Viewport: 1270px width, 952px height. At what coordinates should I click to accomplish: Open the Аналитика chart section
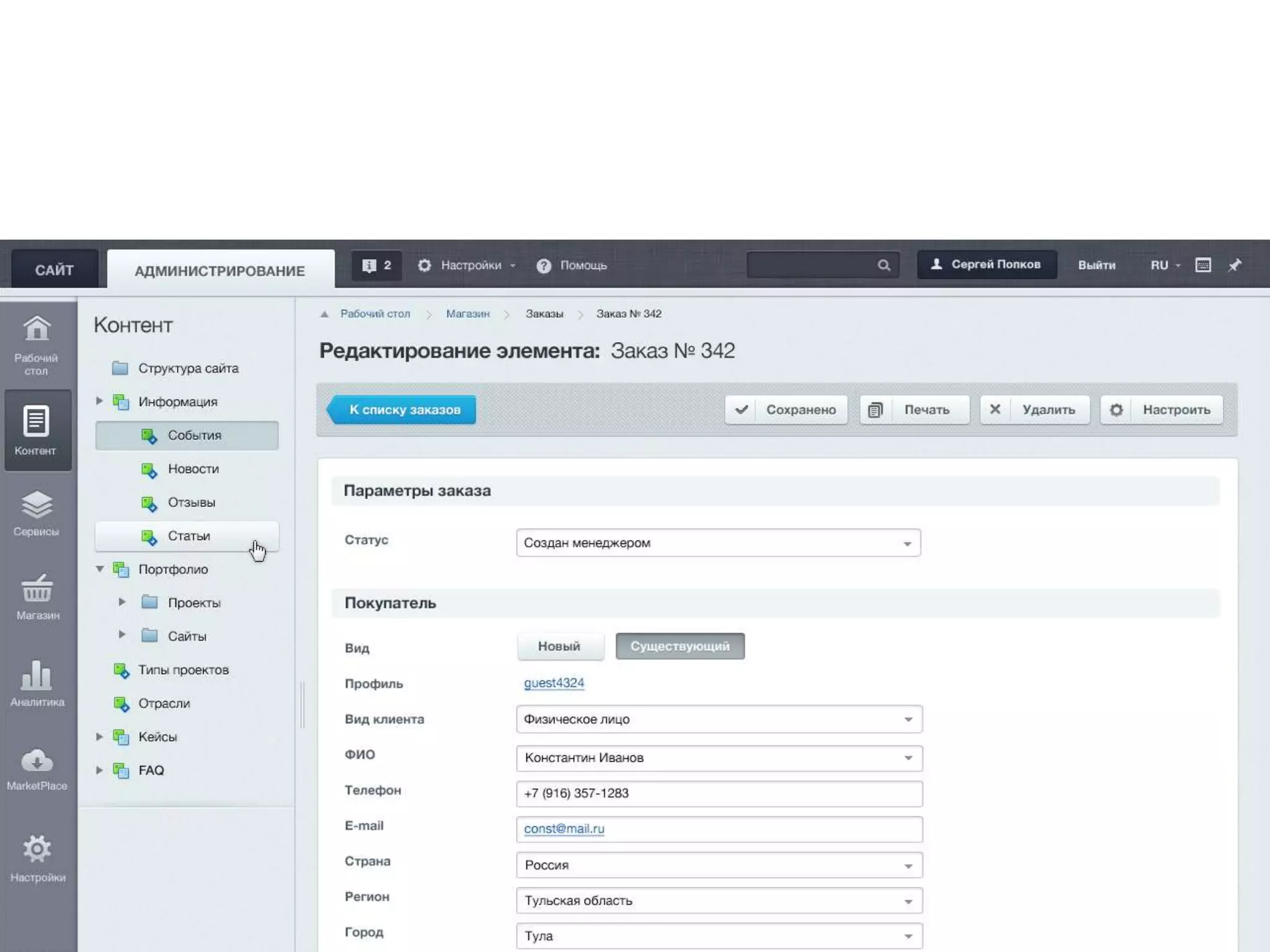[37, 683]
